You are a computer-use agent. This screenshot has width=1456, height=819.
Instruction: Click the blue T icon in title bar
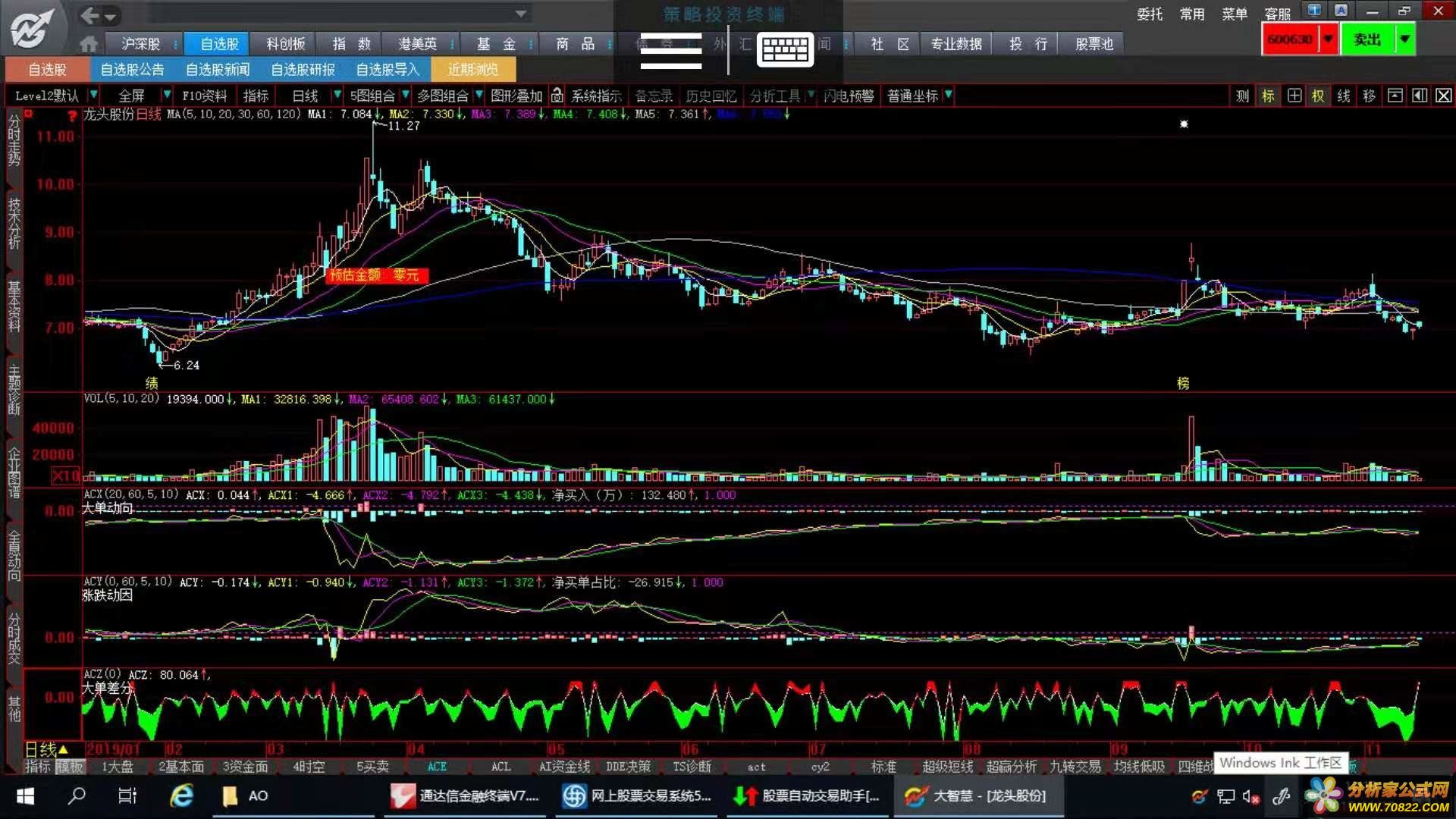1314,11
